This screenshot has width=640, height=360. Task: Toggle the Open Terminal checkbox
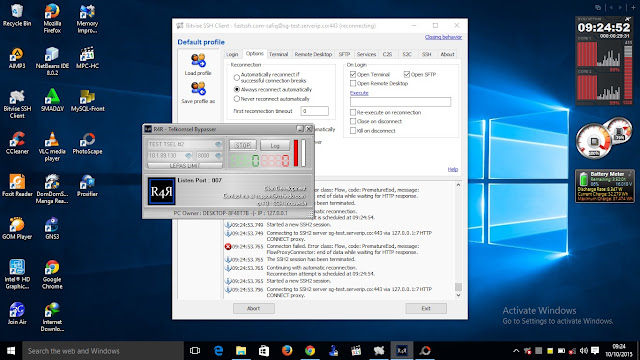[353, 74]
